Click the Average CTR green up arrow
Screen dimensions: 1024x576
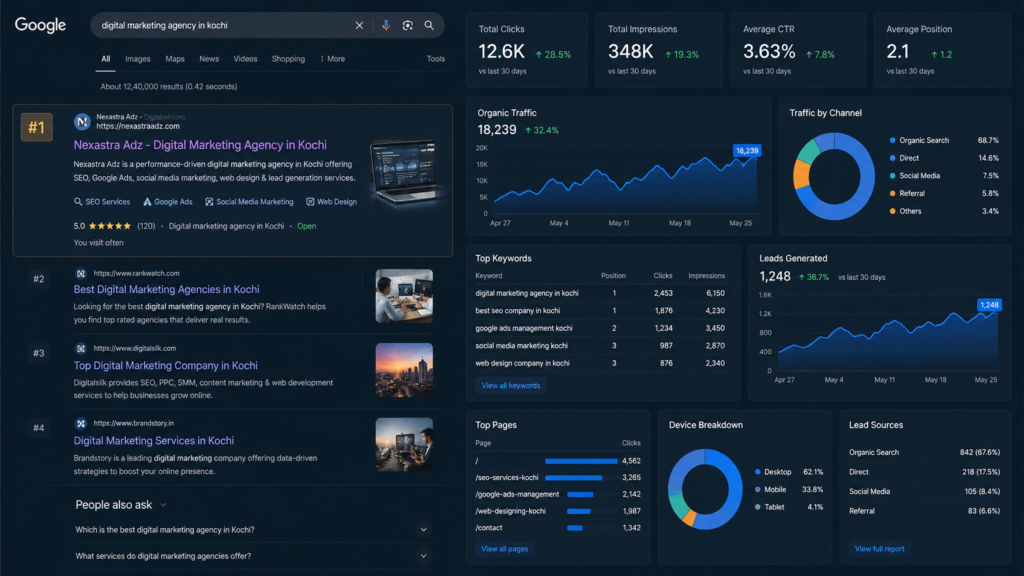(809, 55)
